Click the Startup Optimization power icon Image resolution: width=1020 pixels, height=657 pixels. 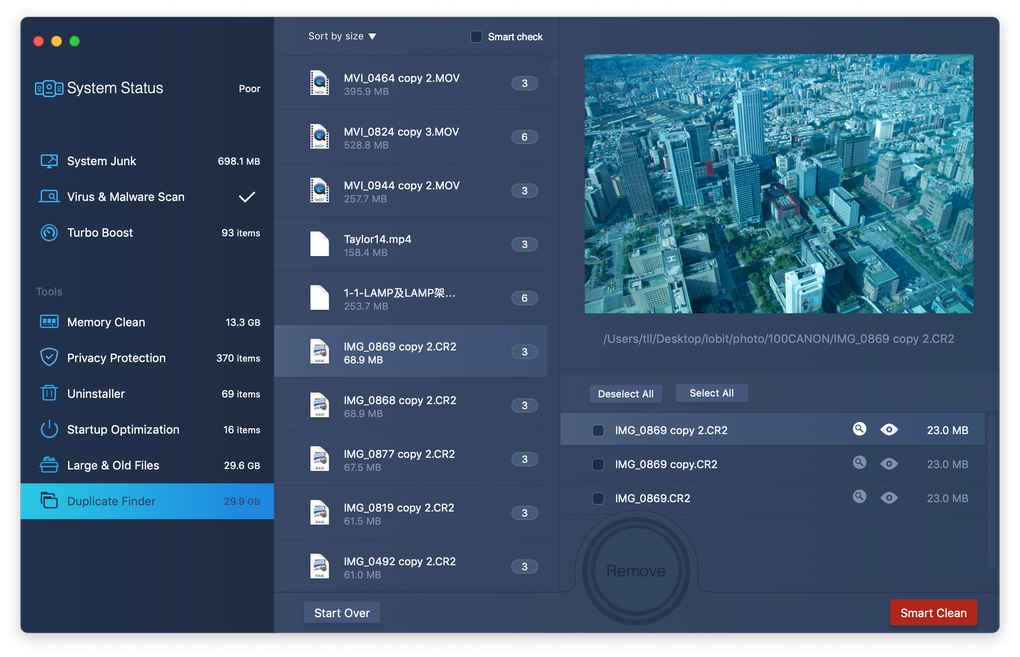click(x=49, y=429)
